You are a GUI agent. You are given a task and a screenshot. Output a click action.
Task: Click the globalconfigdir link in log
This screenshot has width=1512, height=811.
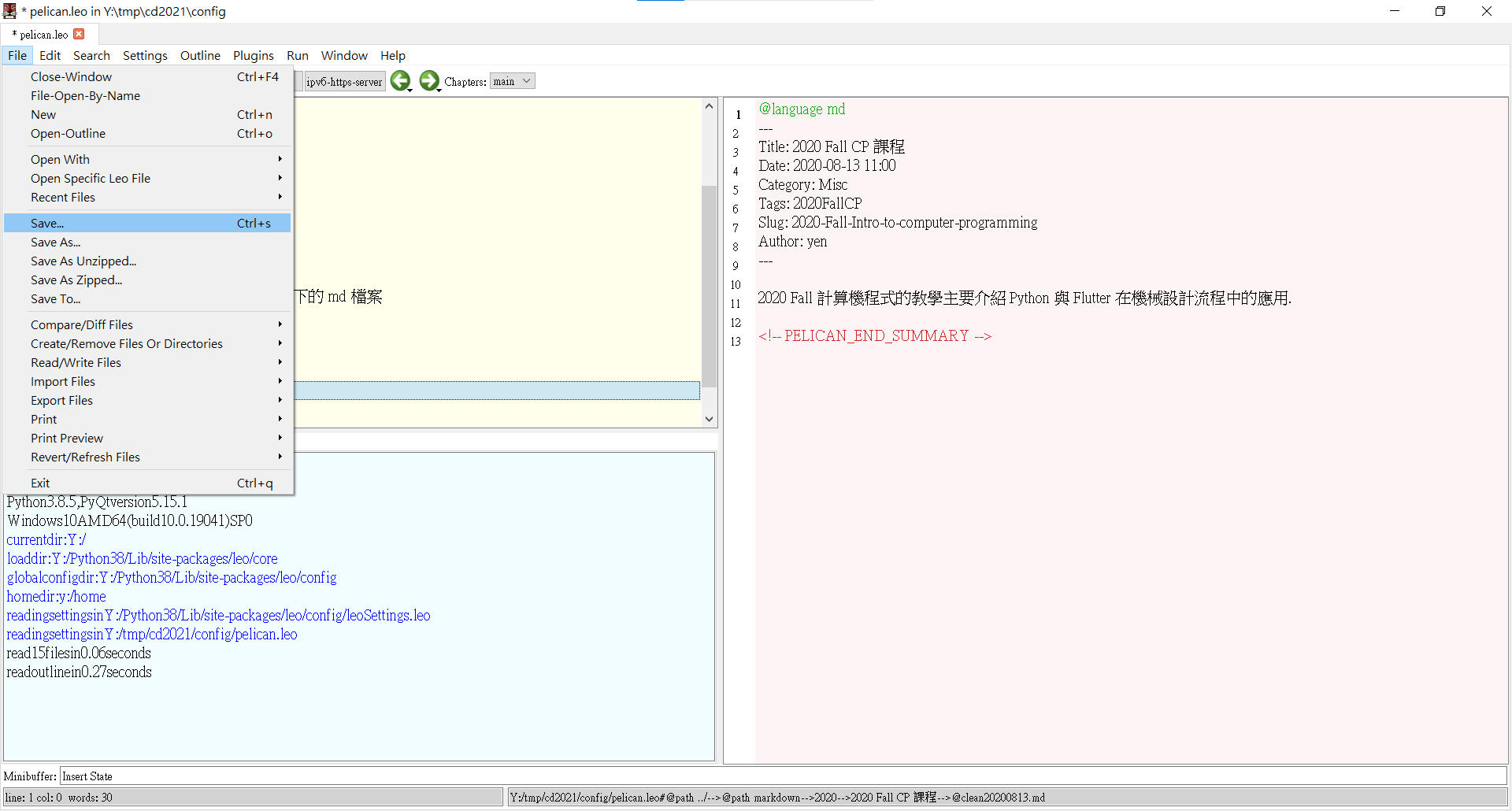click(x=172, y=577)
